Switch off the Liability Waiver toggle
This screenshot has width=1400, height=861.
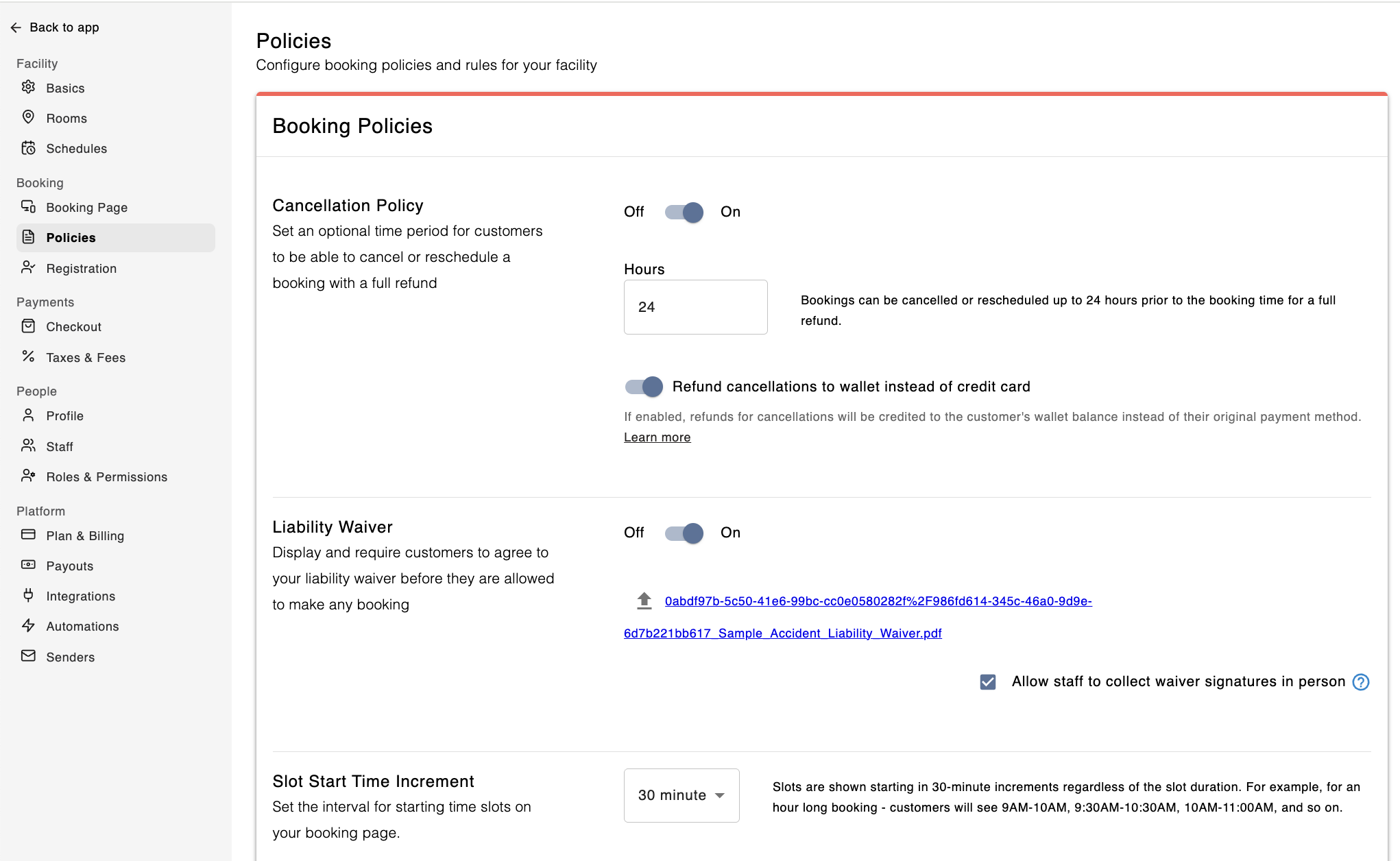click(684, 533)
